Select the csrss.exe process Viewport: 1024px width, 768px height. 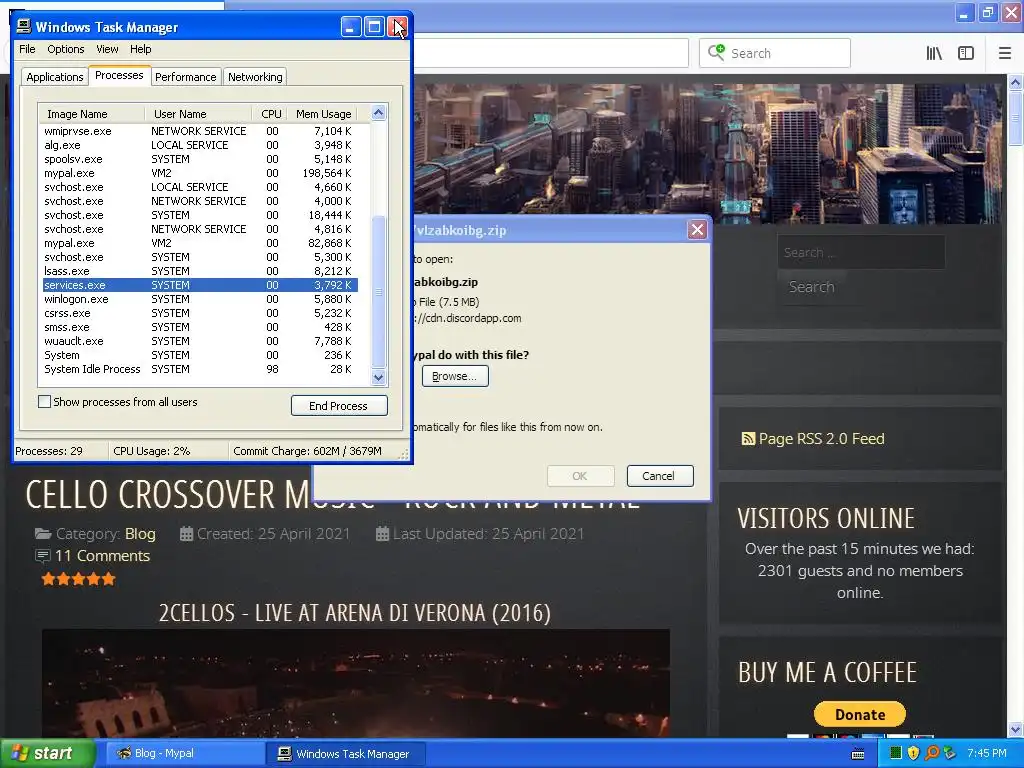coord(200,313)
